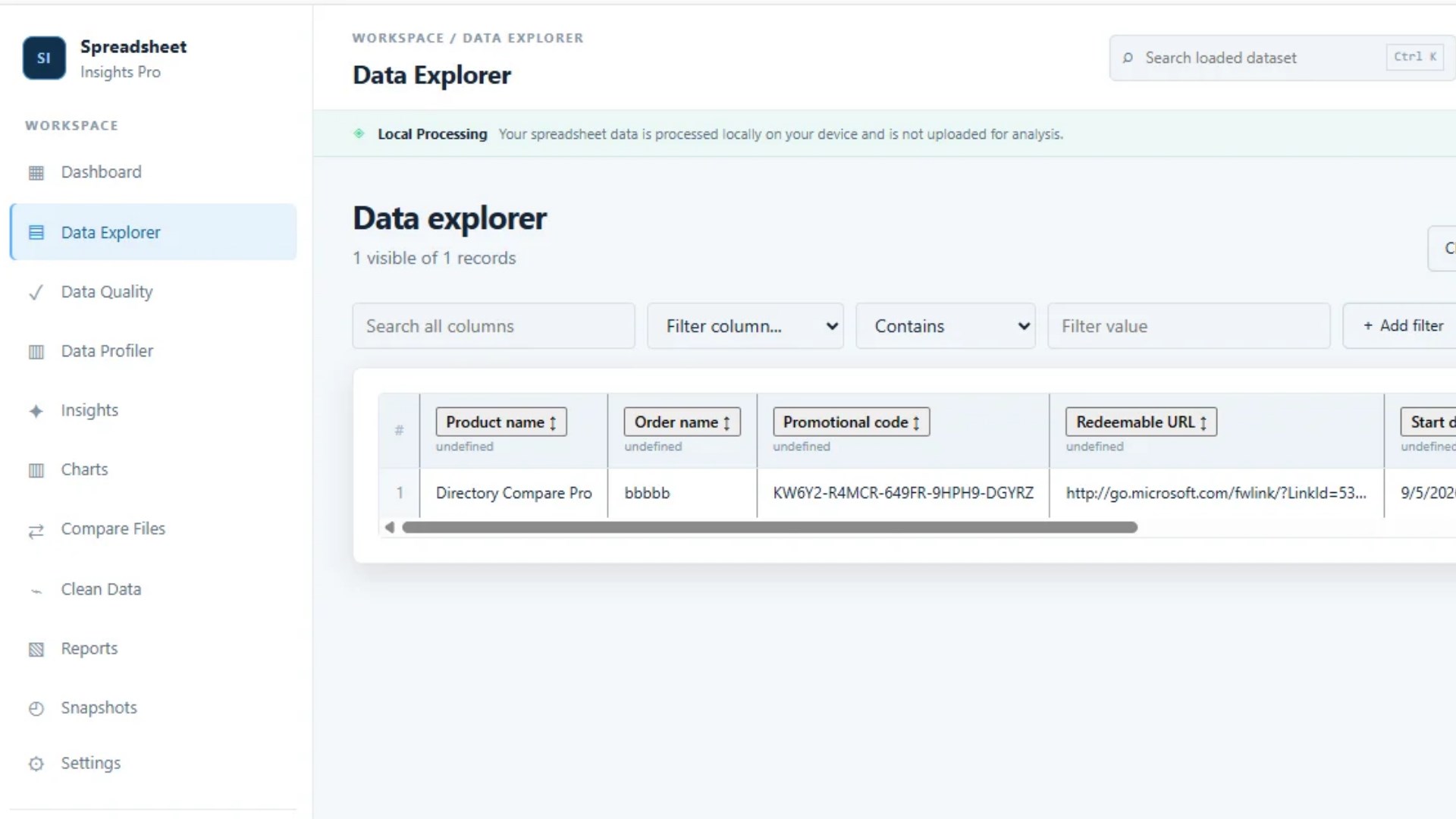Screen dimensions: 1456x819
Task: Navigate to Insights
Action: click(153, 410)
